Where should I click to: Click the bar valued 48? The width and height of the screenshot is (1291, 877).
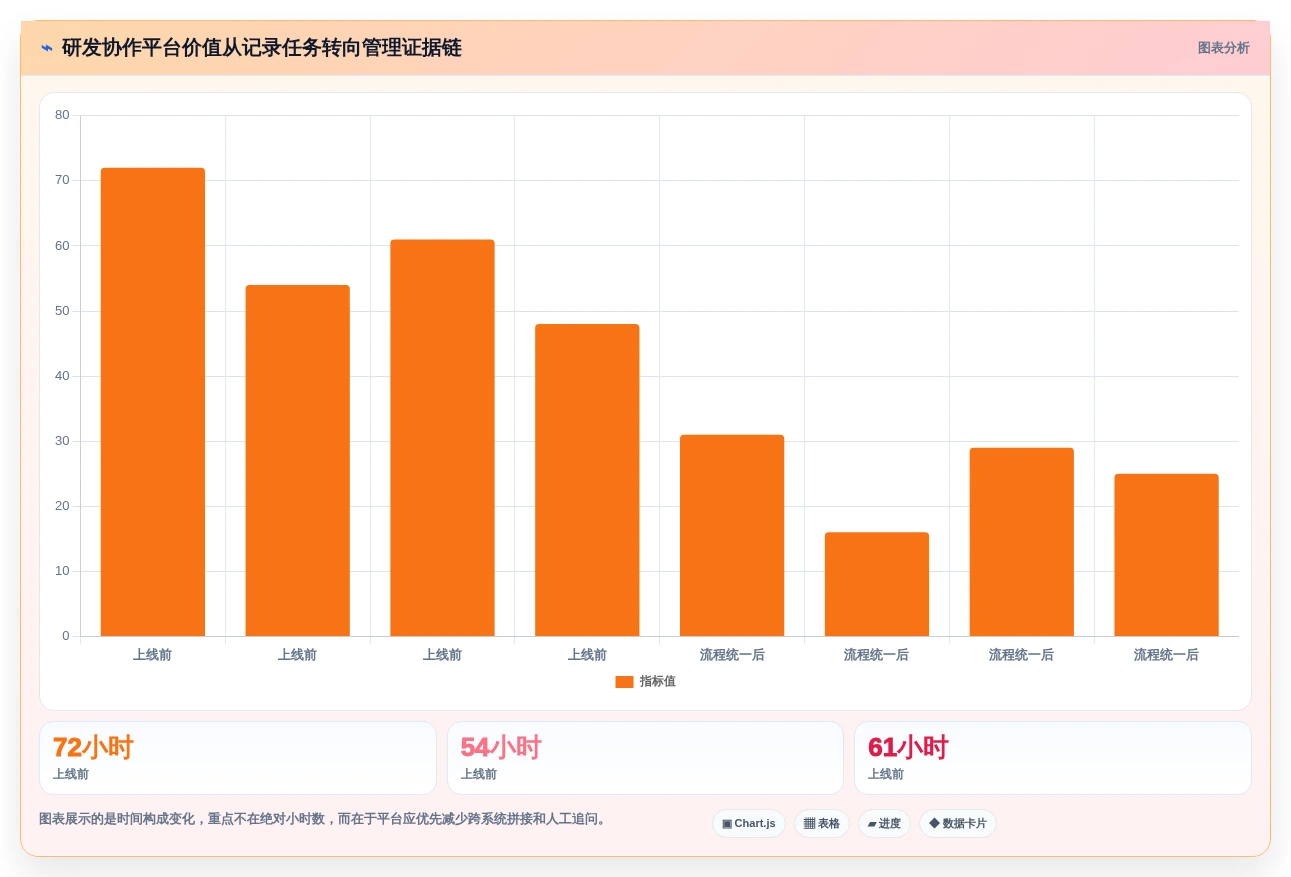(x=587, y=480)
